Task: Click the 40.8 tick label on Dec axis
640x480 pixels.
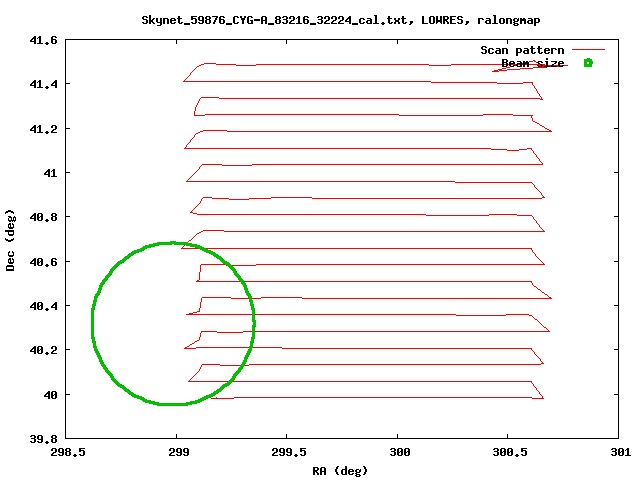Action: coord(43,217)
